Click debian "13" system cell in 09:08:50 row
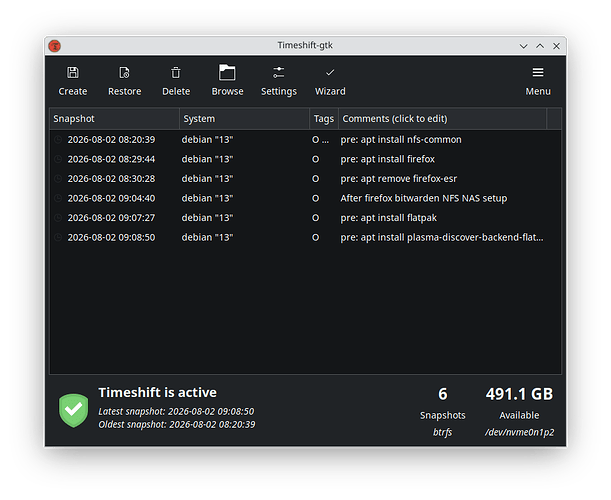 tap(207, 237)
